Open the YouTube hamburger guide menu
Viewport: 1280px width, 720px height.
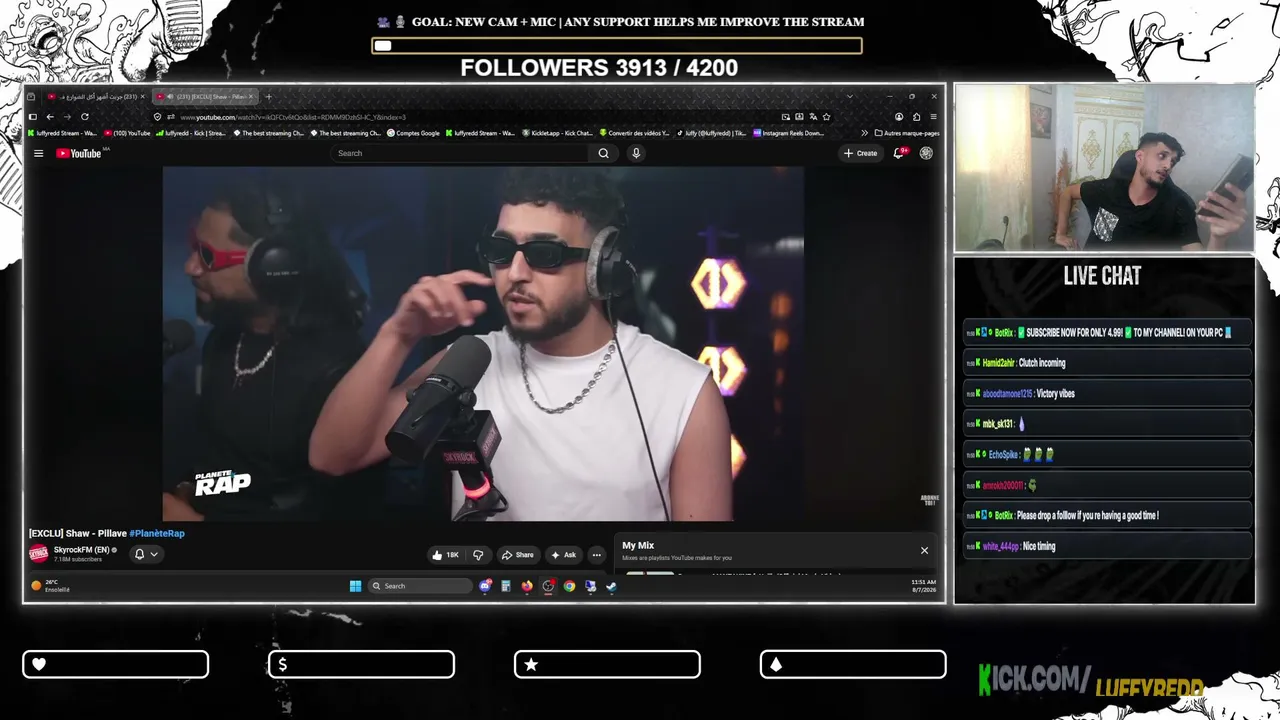pyautogui.click(x=38, y=153)
